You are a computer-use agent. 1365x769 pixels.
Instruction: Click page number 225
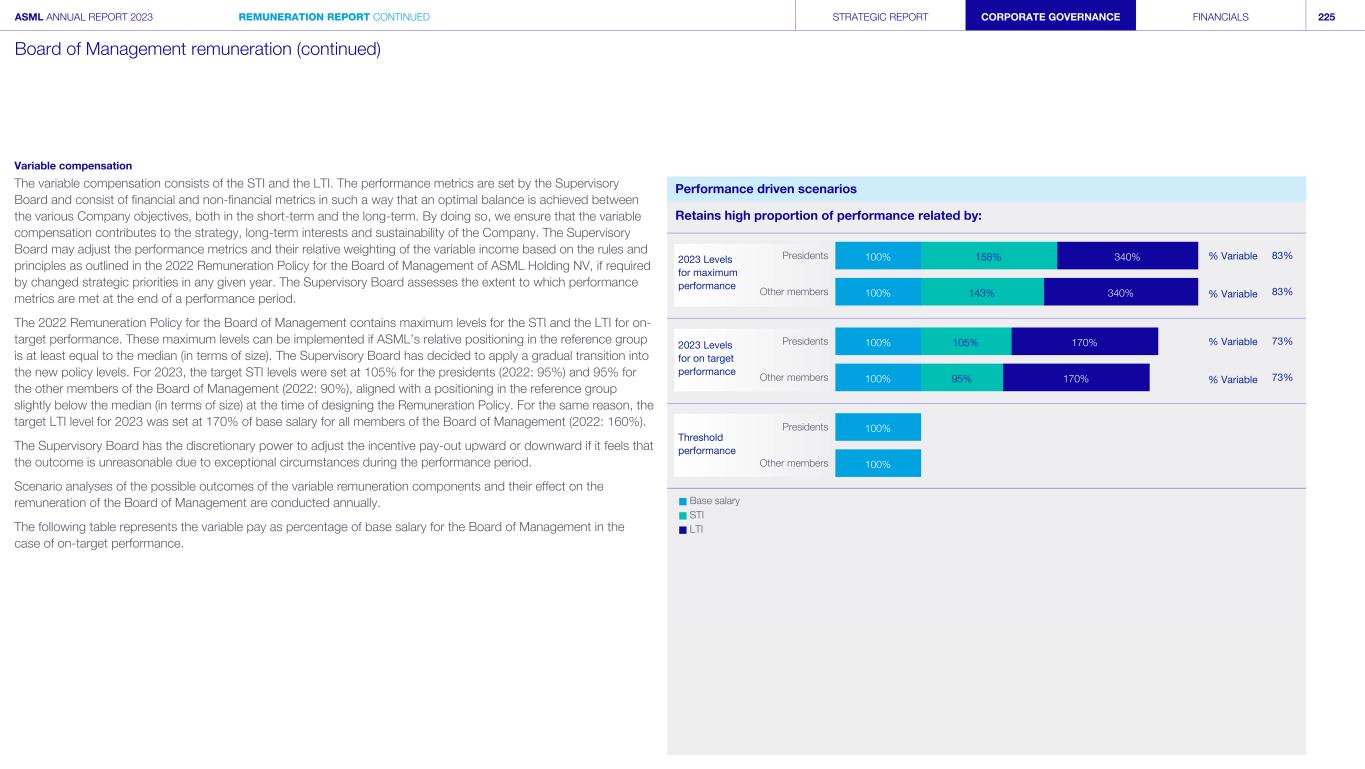click(1326, 16)
